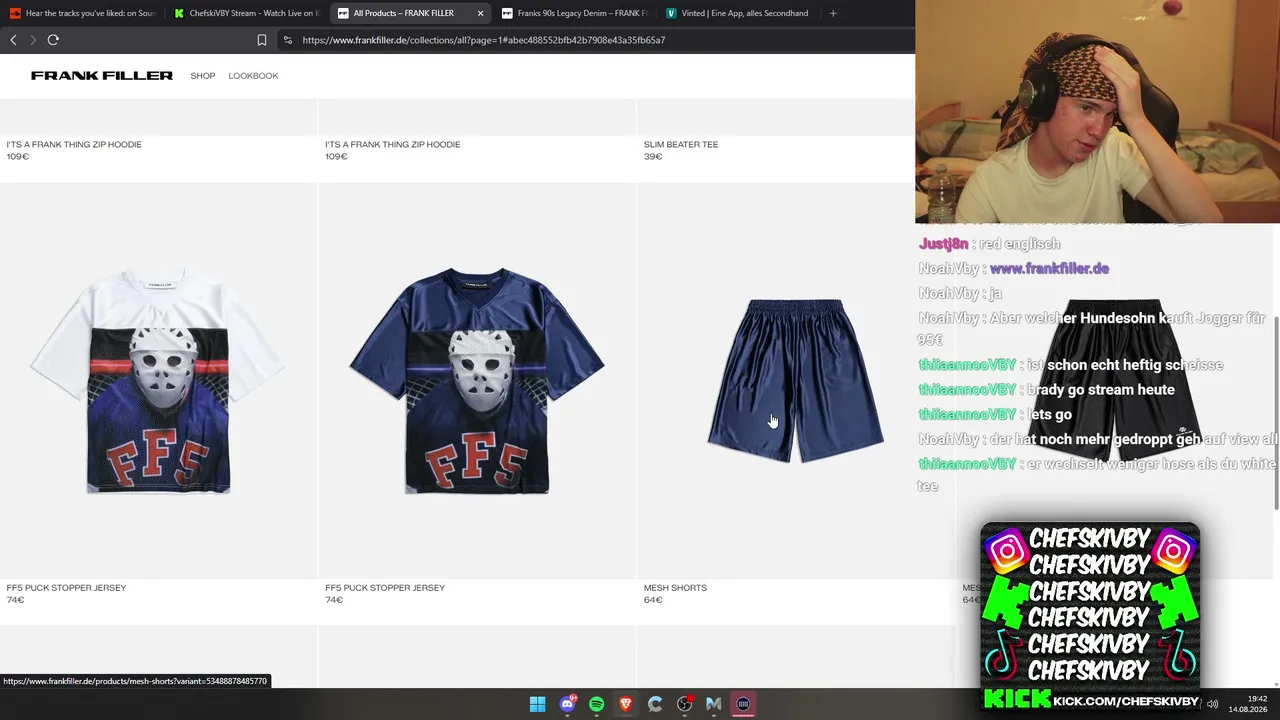Click the first IT'S A FRANK THING ZIP HOODIE title
The width and height of the screenshot is (1280, 720).
pyautogui.click(x=74, y=144)
